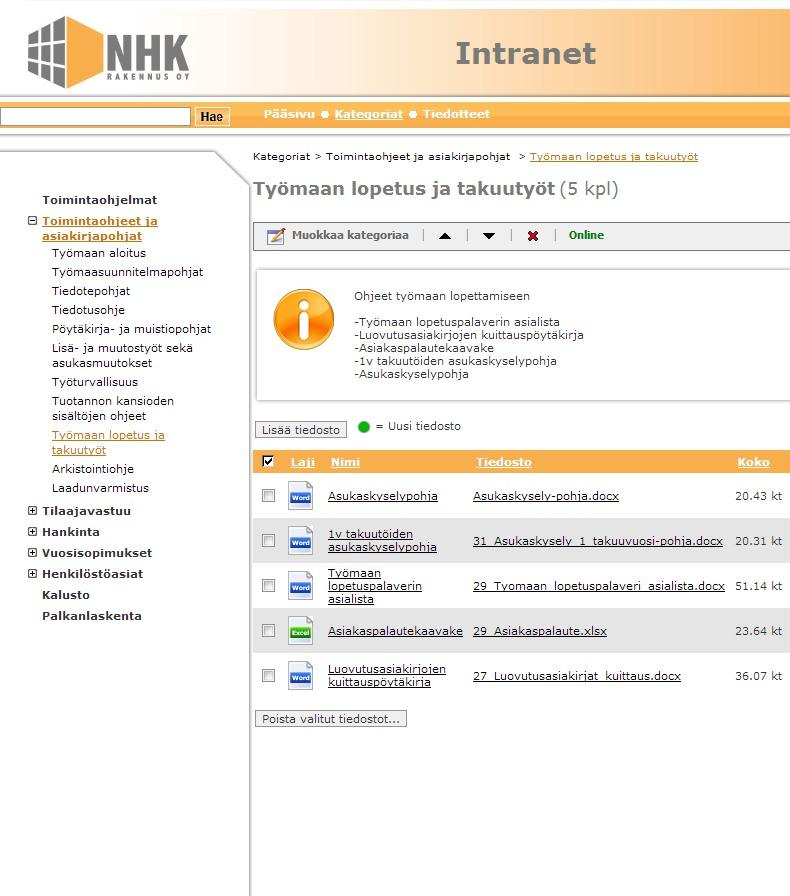Click the Muokkaa kategoriaa pencil icon

coord(276,235)
